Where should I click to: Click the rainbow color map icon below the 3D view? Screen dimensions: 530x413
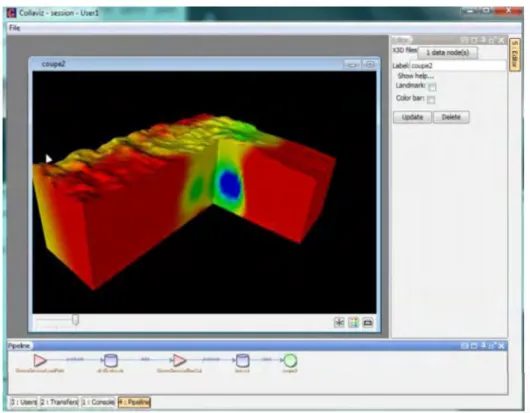353,322
